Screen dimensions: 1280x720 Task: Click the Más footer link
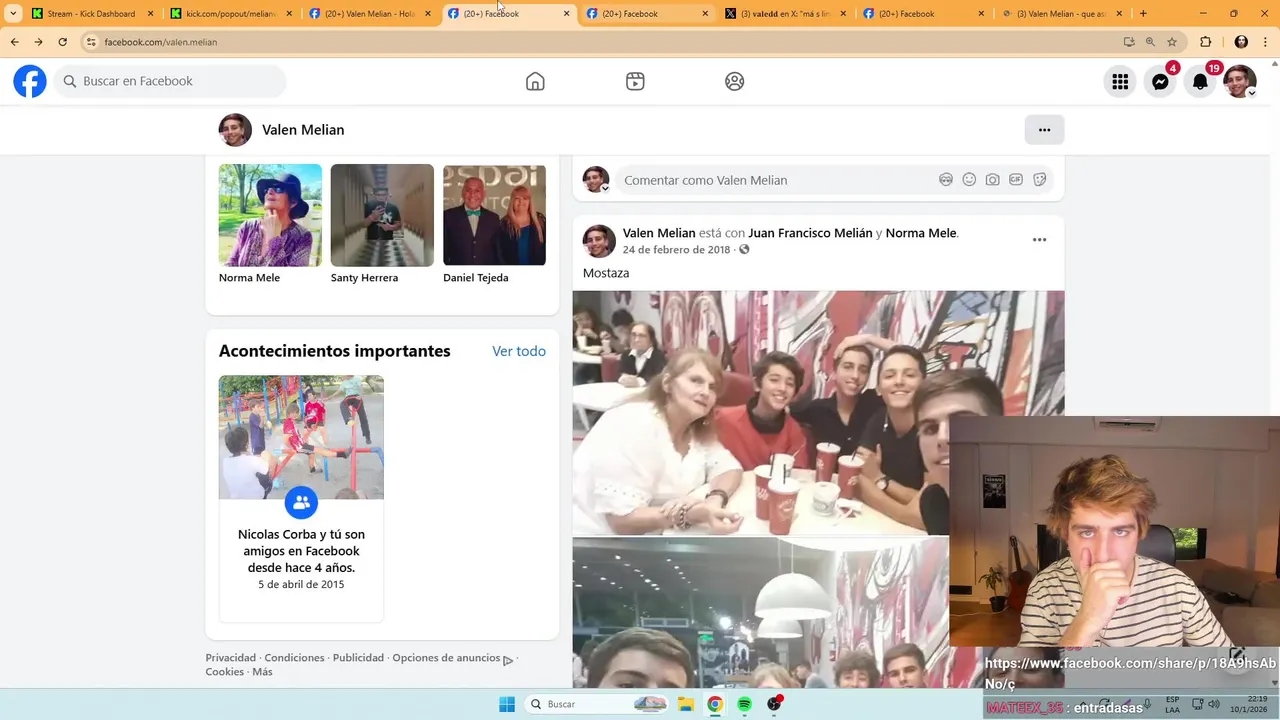point(262,672)
